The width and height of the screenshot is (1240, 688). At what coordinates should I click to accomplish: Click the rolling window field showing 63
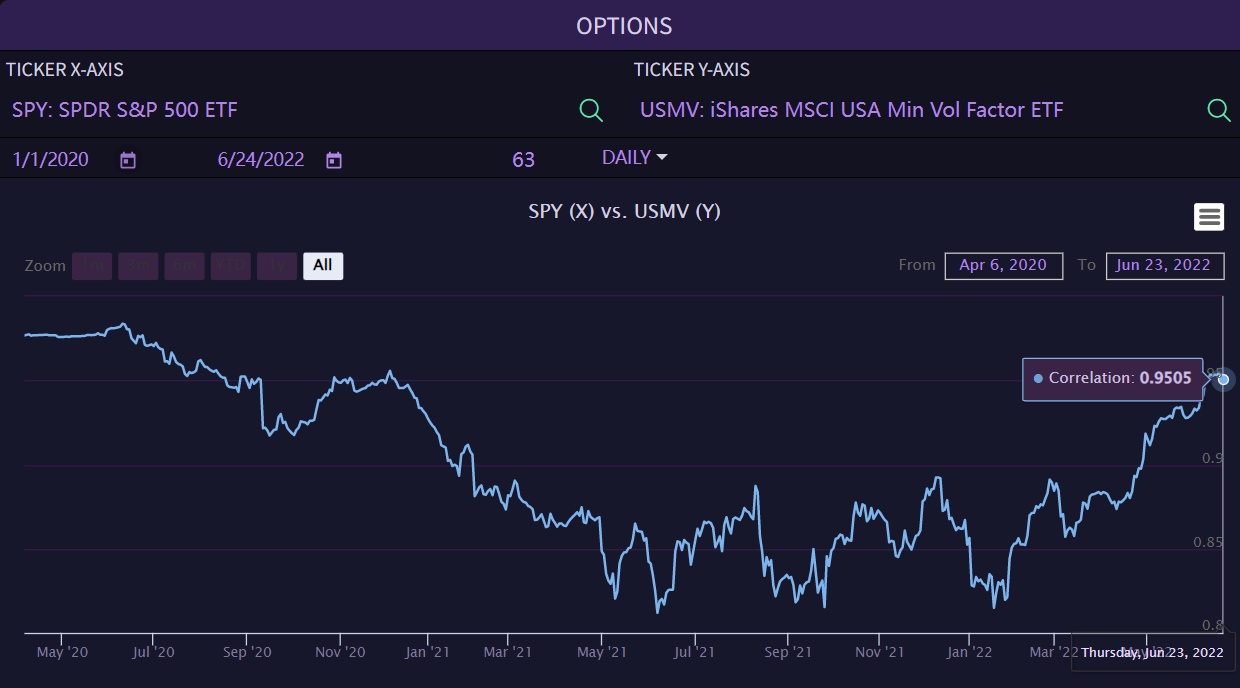523,160
